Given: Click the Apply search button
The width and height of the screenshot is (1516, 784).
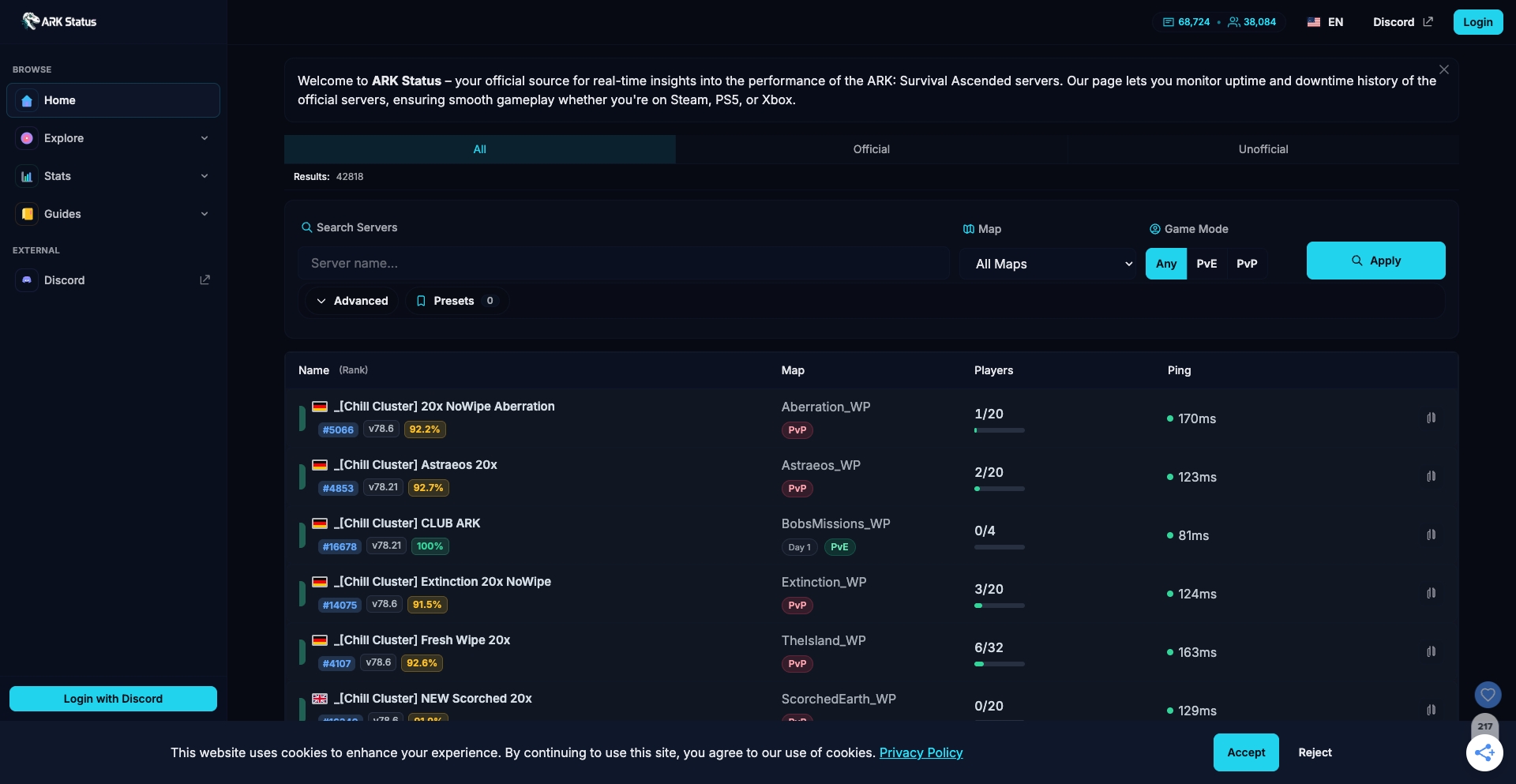Looking at the screenshot, I should 1375,261.
